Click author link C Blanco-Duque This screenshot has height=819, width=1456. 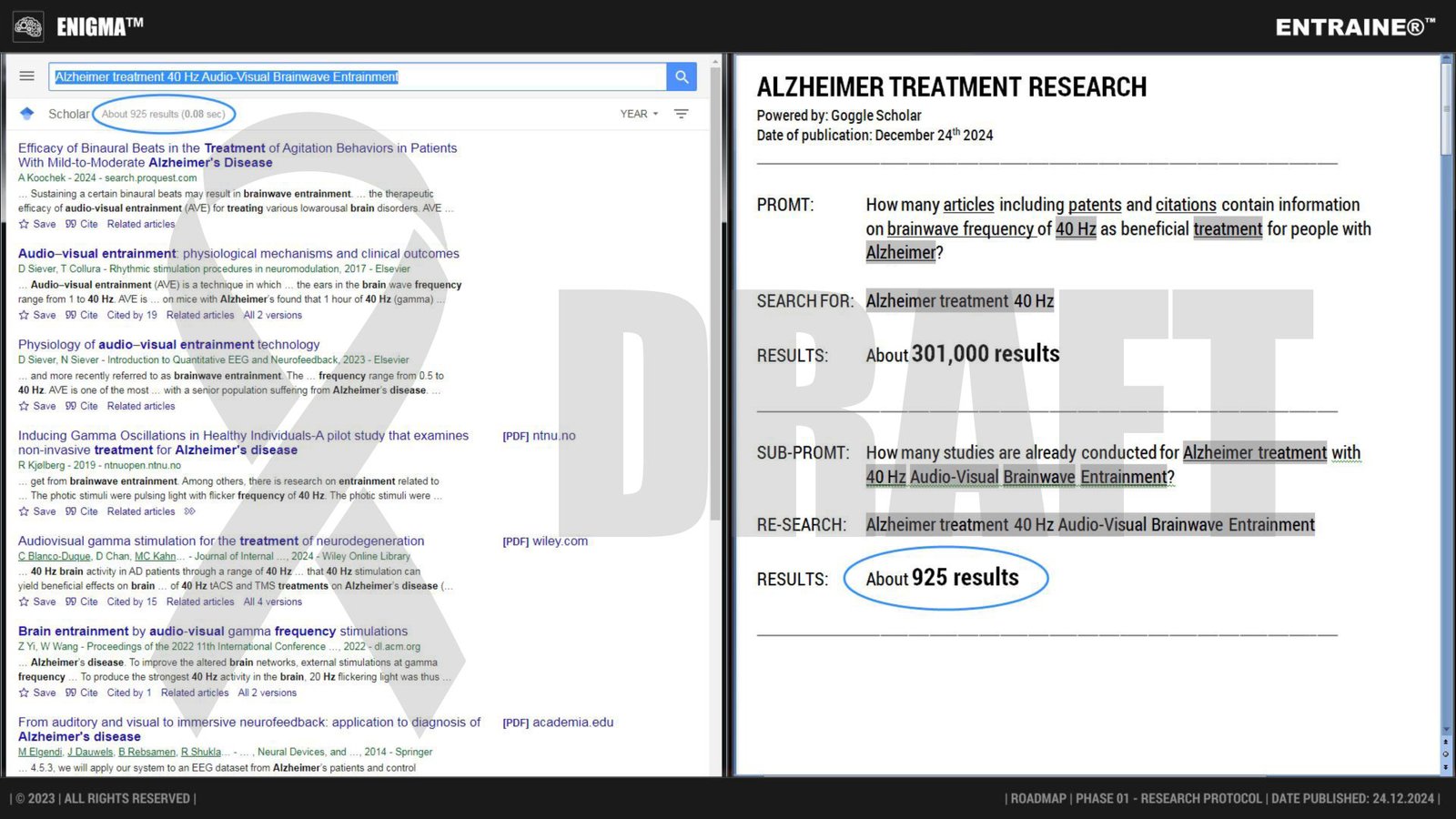pos(55,556)
